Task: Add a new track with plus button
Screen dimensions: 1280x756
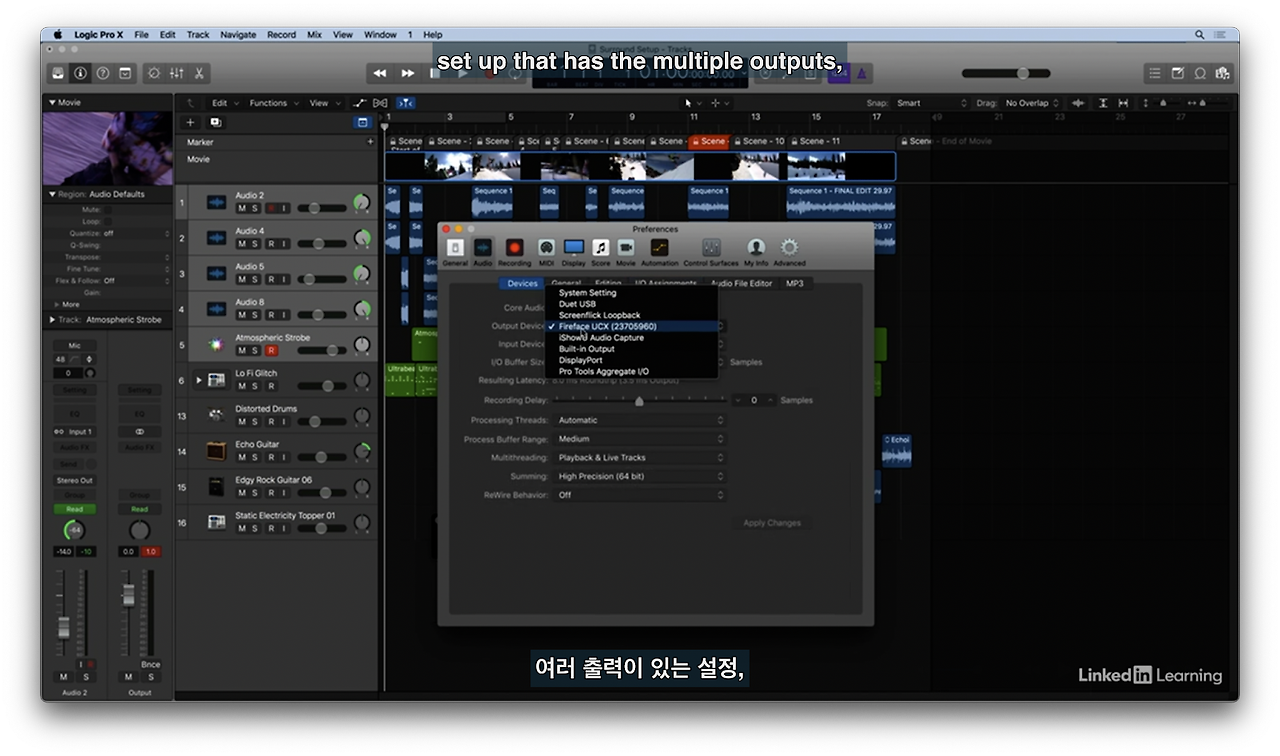Action: (190, 122)
